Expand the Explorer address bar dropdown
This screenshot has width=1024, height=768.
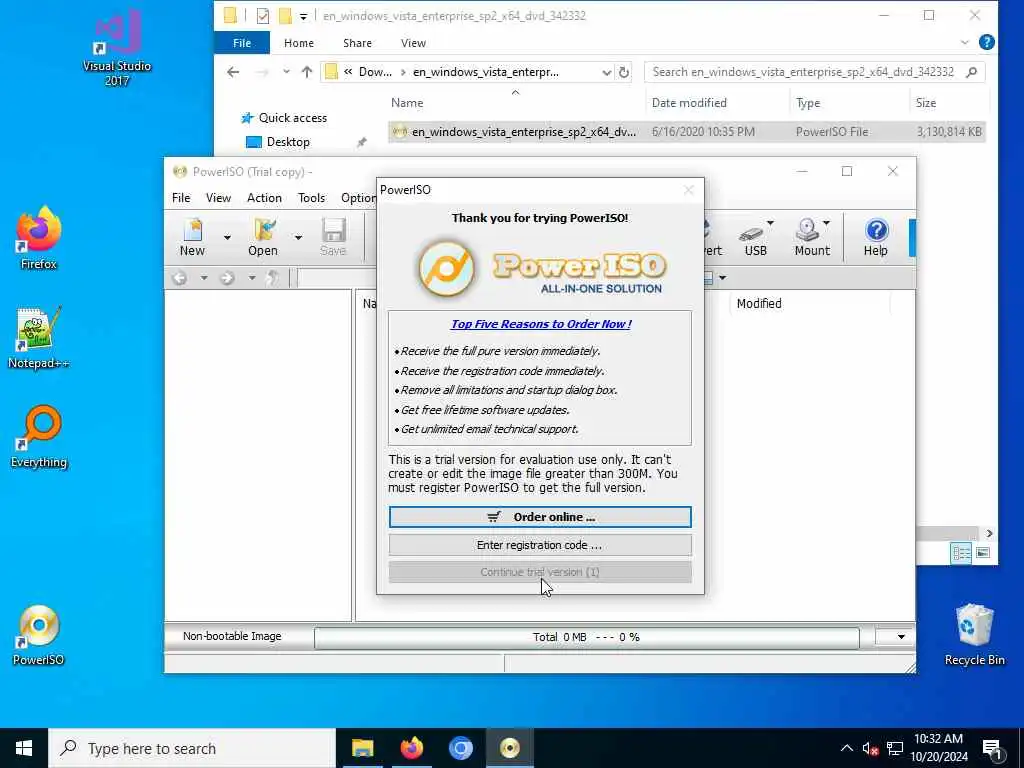click(607, 72)
